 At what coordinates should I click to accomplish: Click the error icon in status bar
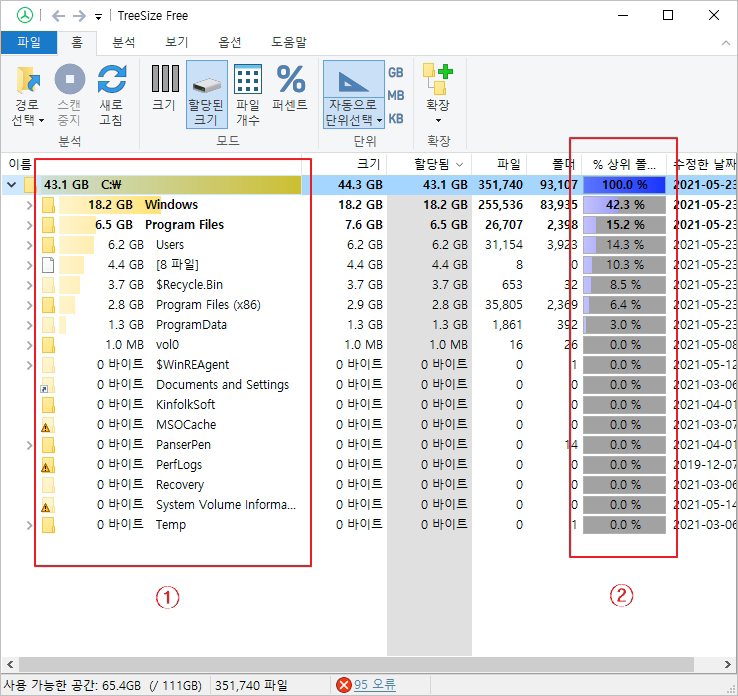(344, 685)
